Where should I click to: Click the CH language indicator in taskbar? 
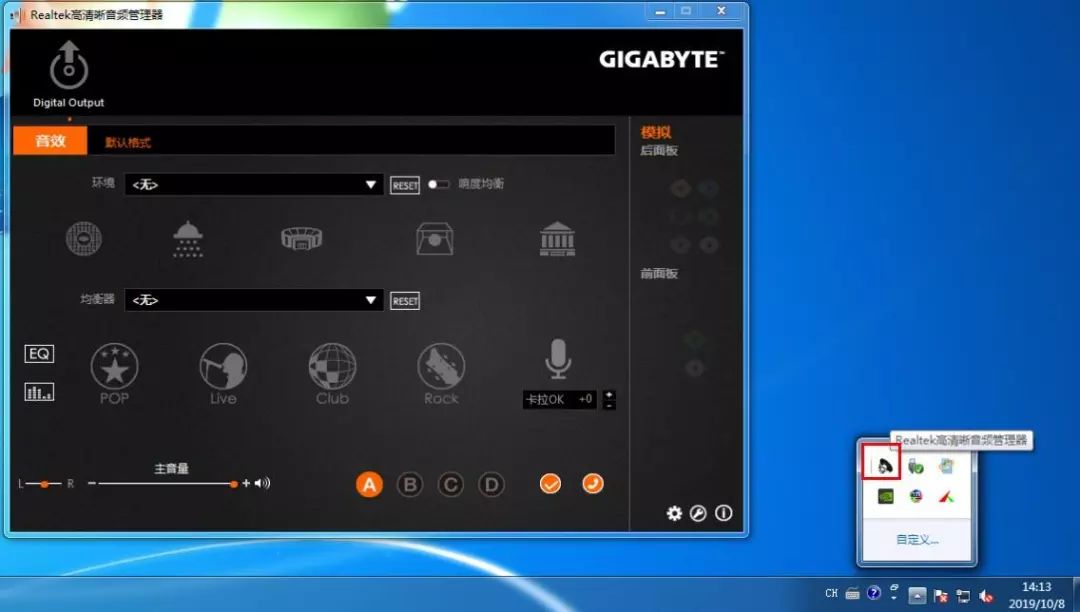pyautogui.click(x=832, y=593)
